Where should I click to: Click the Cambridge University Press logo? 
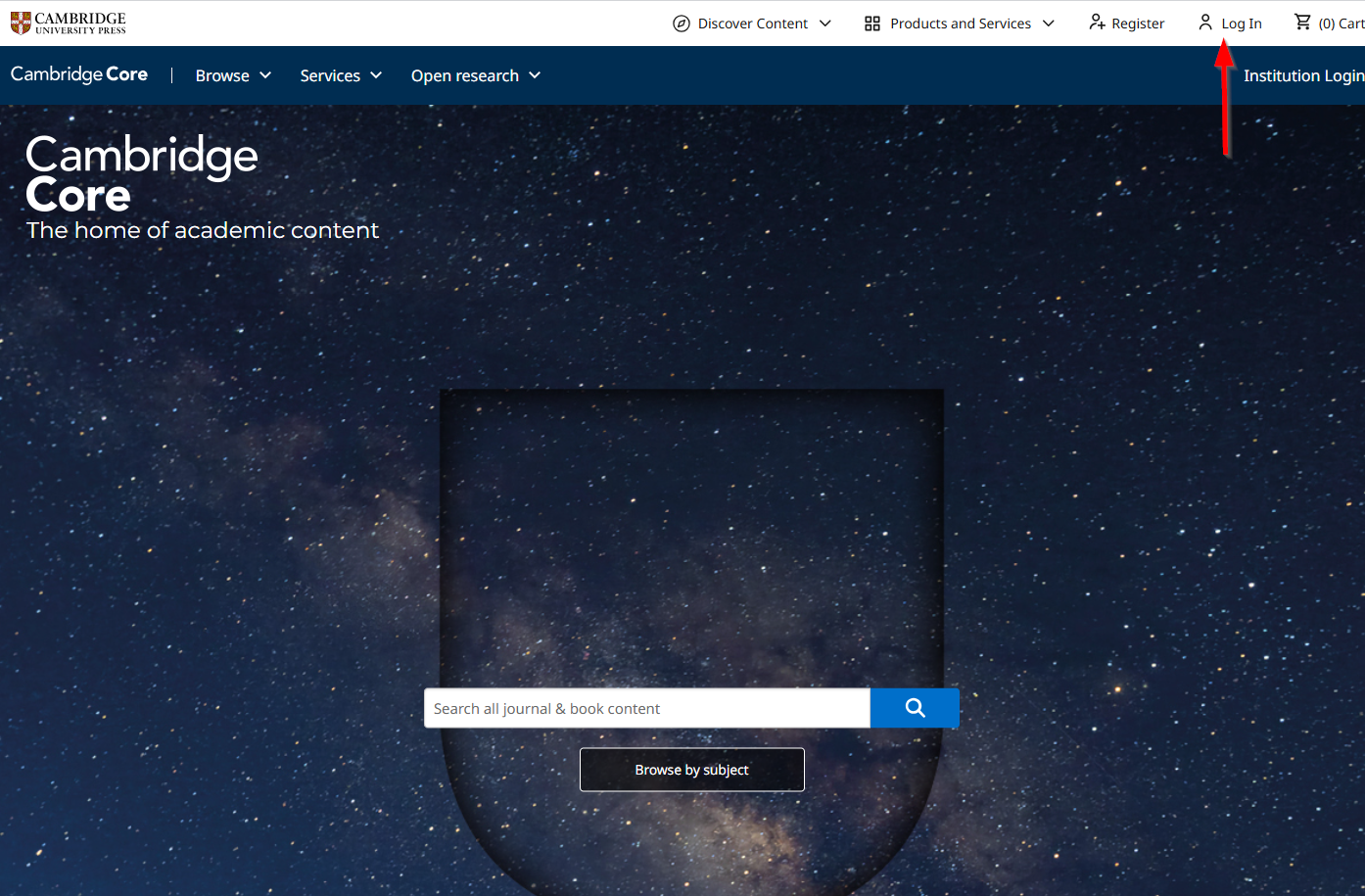(69, 23)
